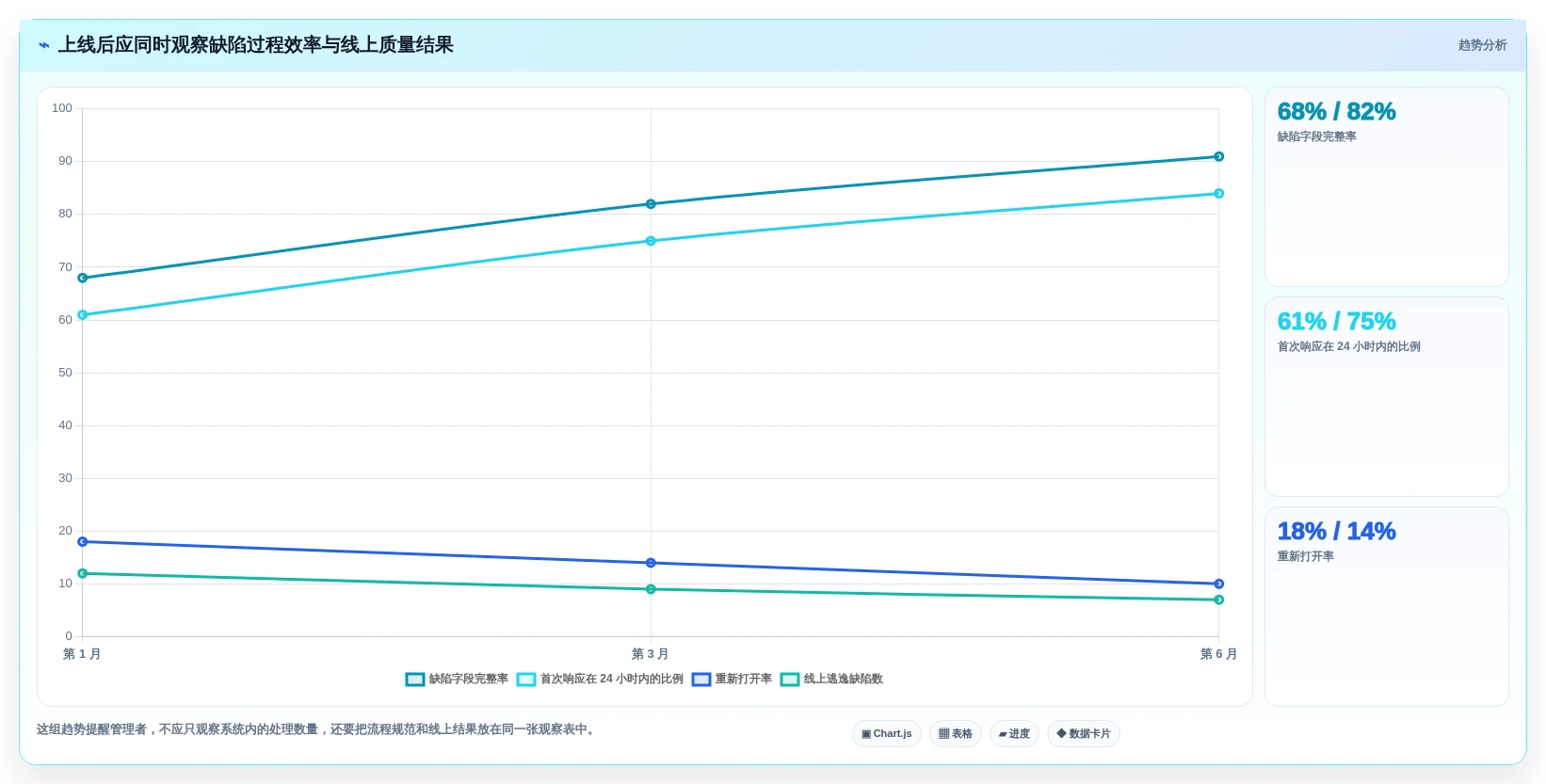Click 缺陷字段完整率 data point at 第 6 月
This screenshot has width=1546, height=784.
pos(1218,157)
